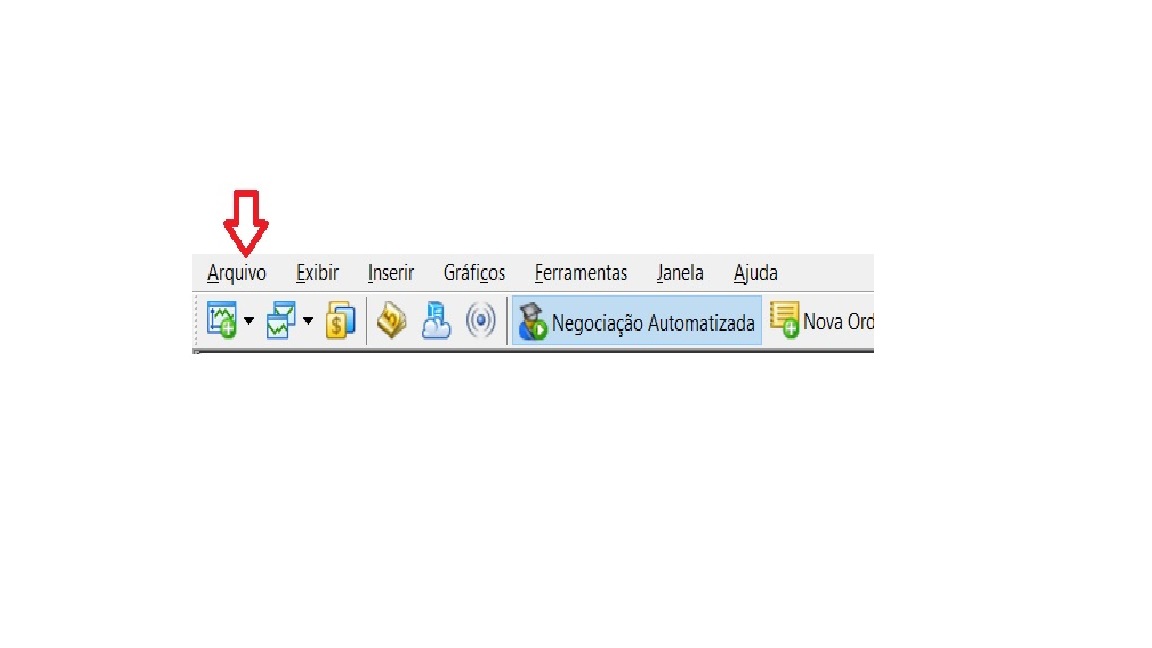Open the signals broadcast icon
This screenshot has width=1152, height=648.
[480, 320]
